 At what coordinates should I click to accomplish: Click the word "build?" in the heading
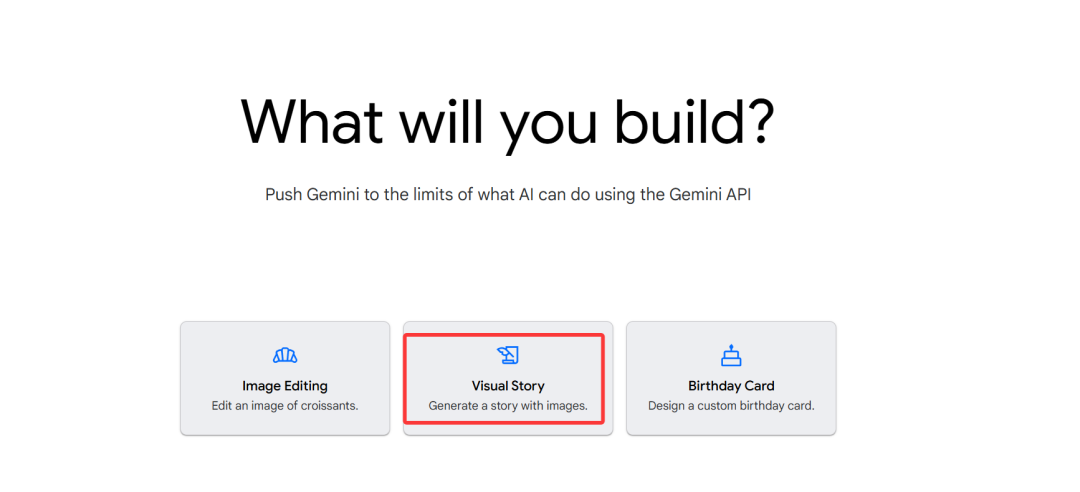(x=695, y=123)
